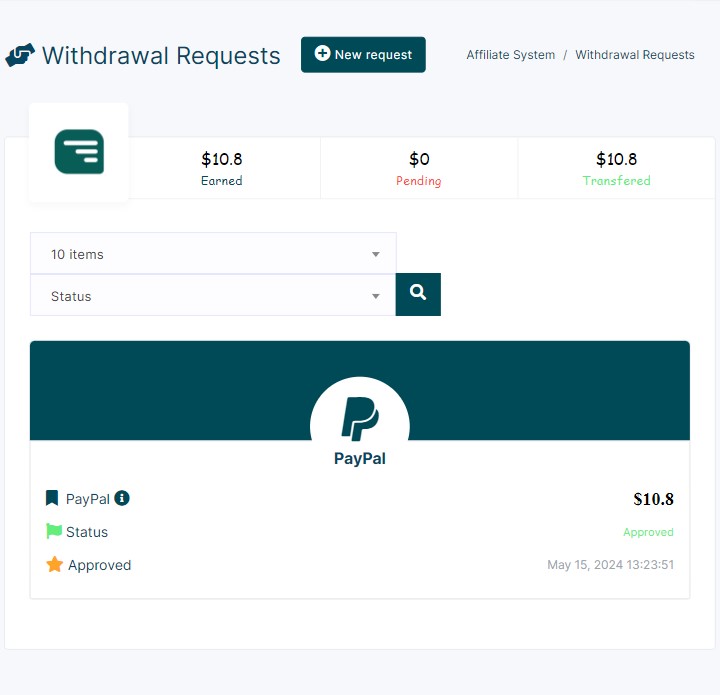Click the handshake icon beside Withdrawal Requests
The height and width of the screenshot is (695, 720).
(x=20, y=55)
